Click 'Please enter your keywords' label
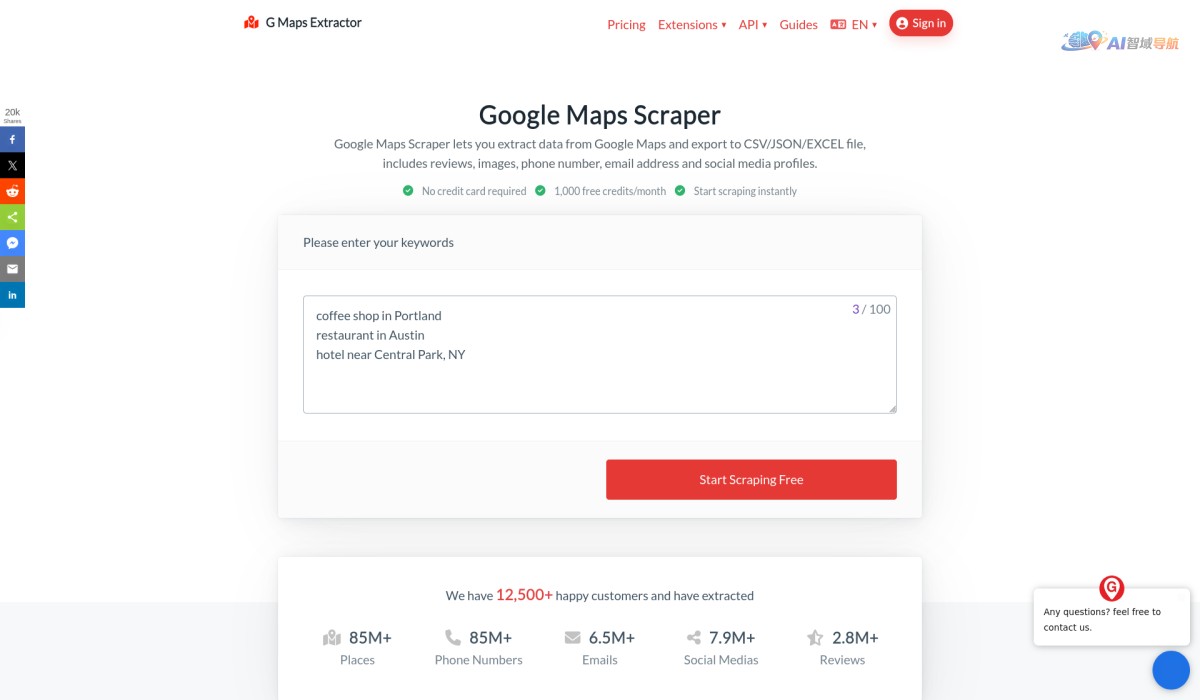The image size is (1200, 700). pyautogui.click(x=378, y=242)
